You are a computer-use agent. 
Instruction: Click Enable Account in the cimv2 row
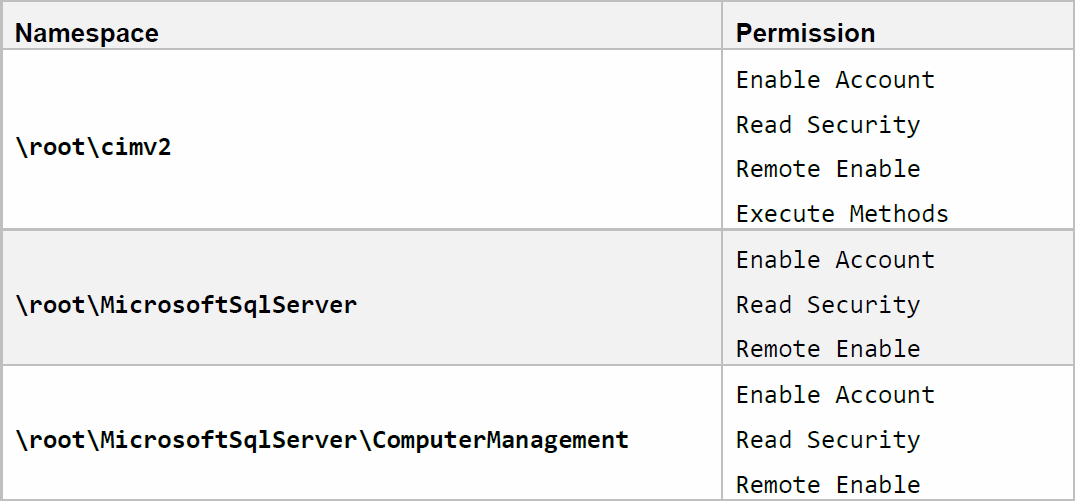[x=835, y=80]
